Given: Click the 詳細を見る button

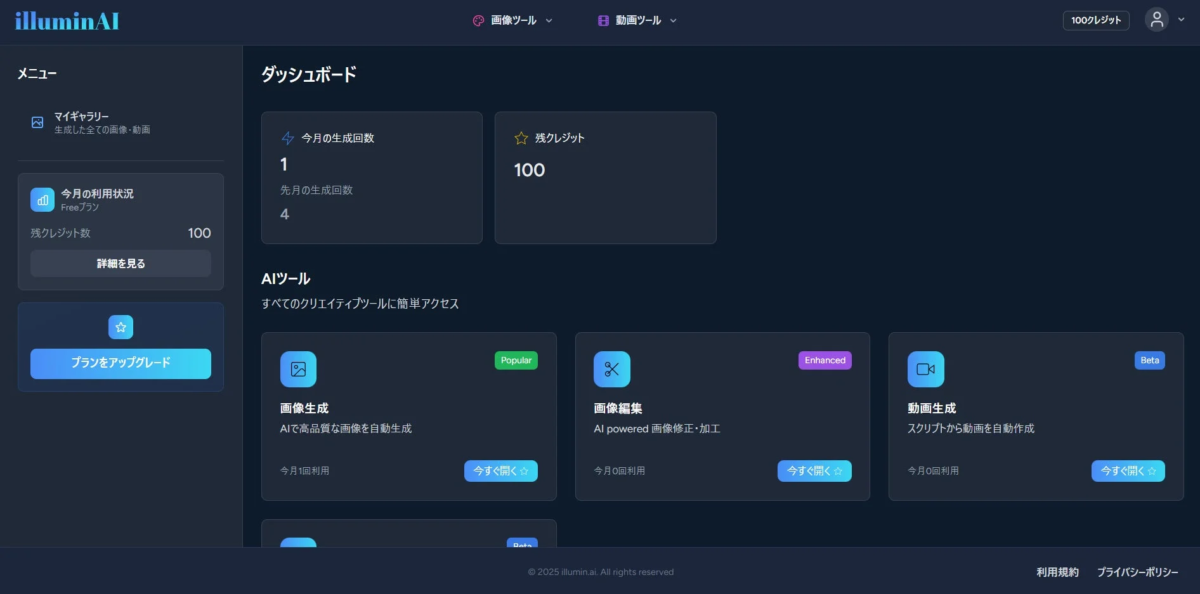Looking at the screenshot, I should pyautogui.click(x=120, y=263).
